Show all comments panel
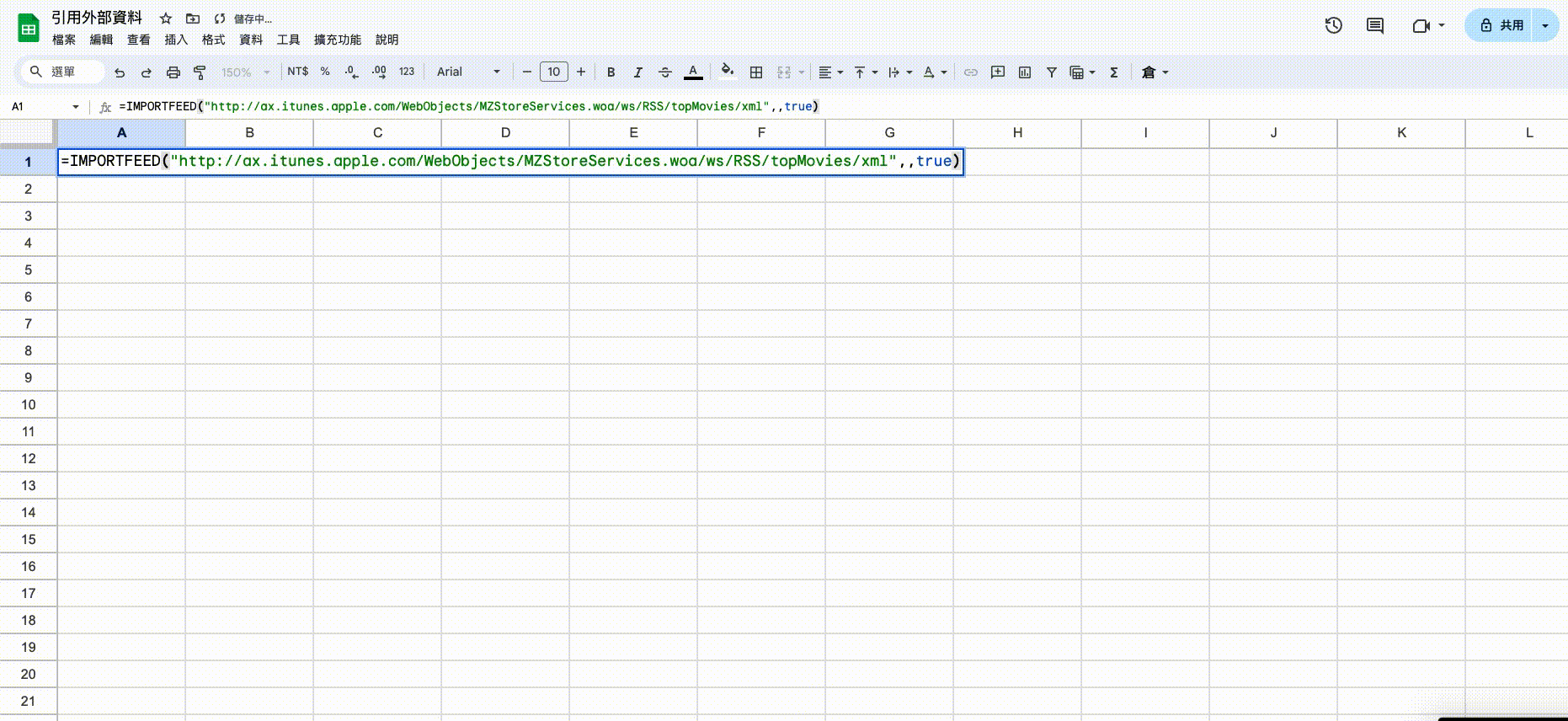1568x721 pixels. tap(1375, 25)
